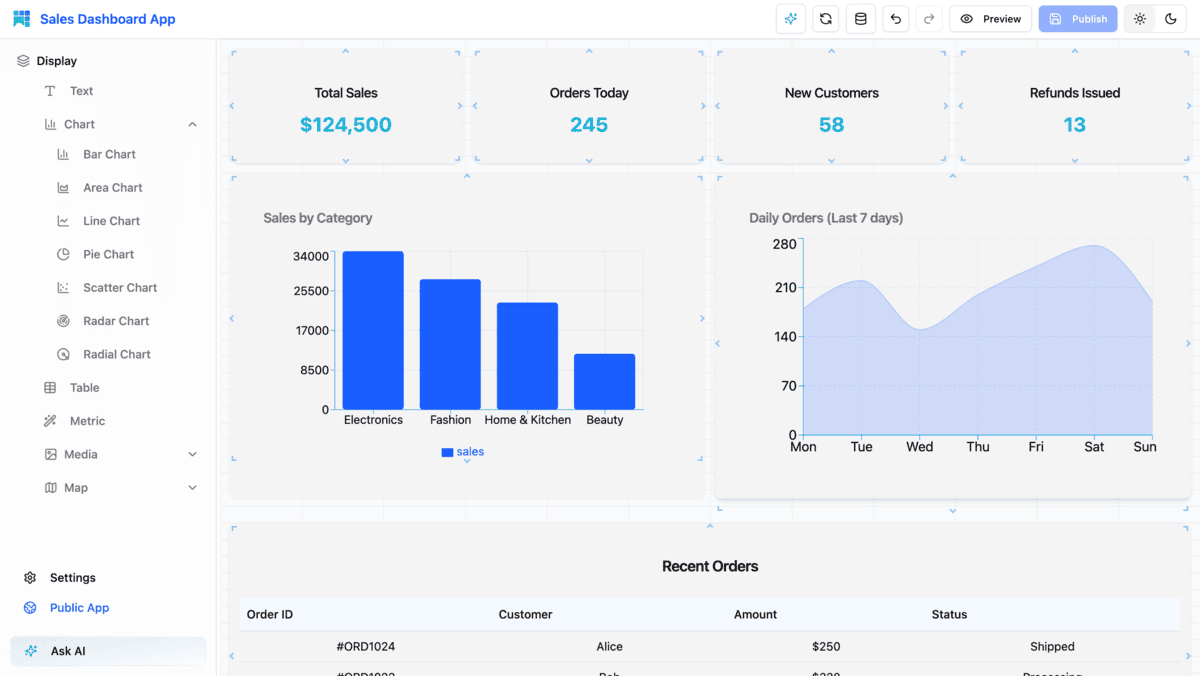Enable light mode with the sun toggle
The width and height of the screenshot is (1200, 676).
coord(1139,18)
